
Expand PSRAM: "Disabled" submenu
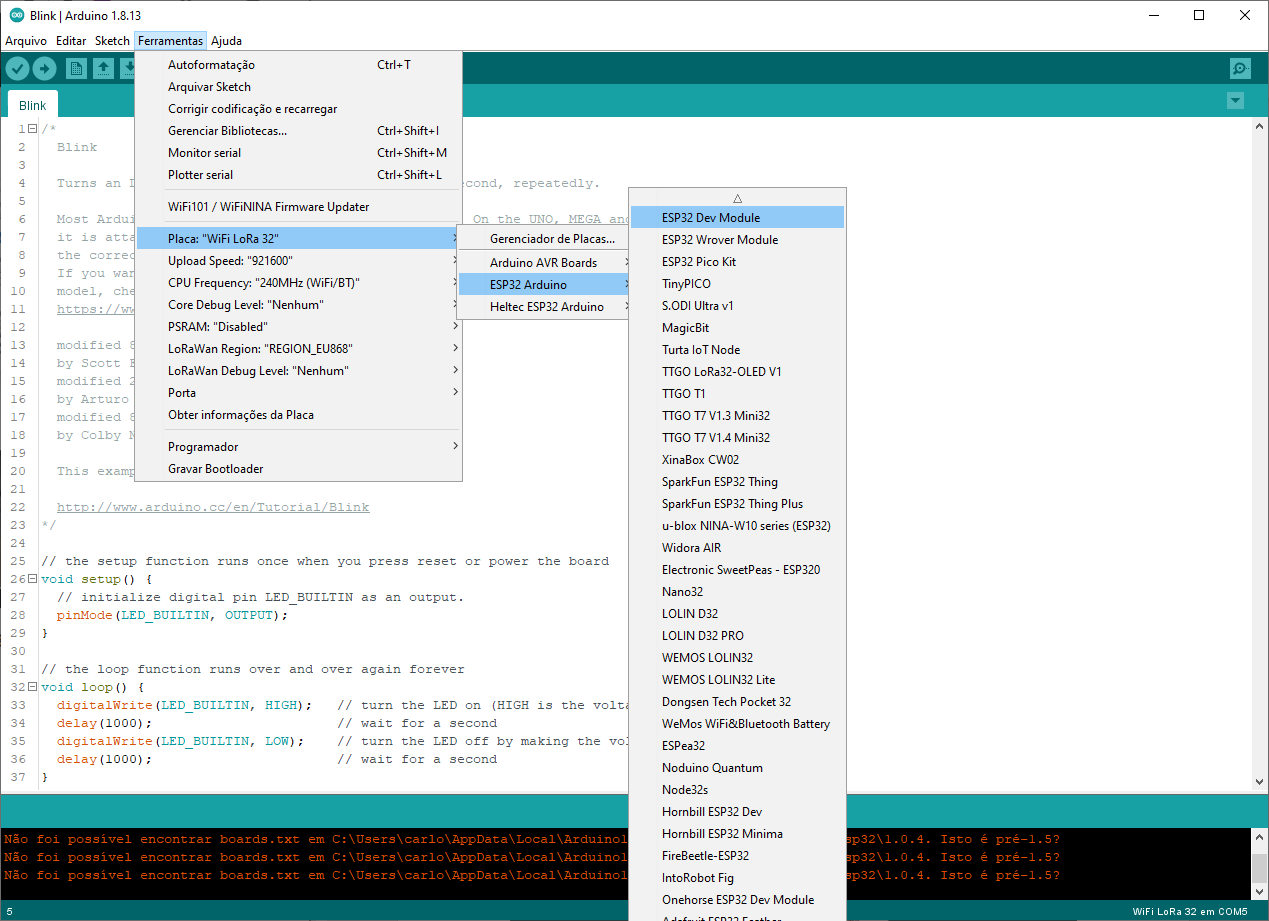click(x=298, y=327)
